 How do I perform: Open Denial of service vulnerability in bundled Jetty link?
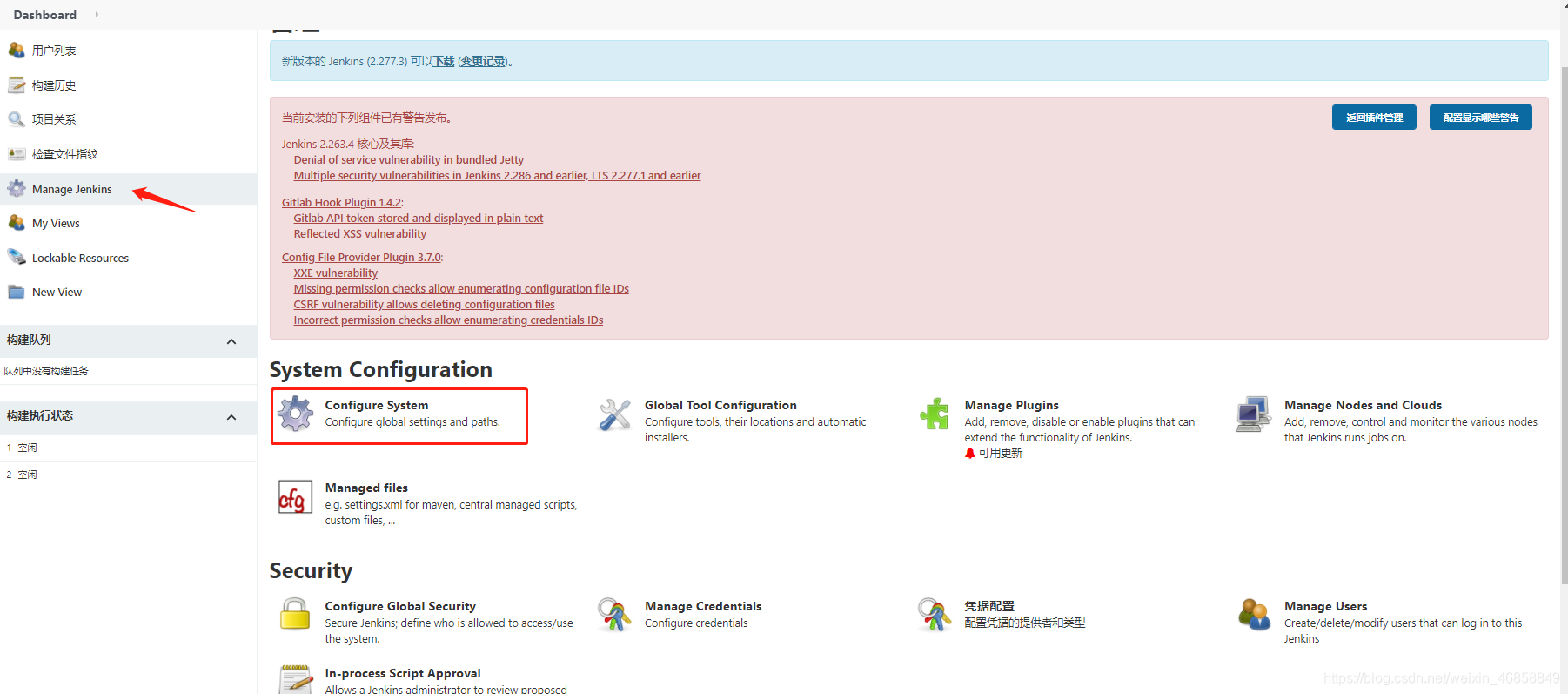tap(409, 159)
